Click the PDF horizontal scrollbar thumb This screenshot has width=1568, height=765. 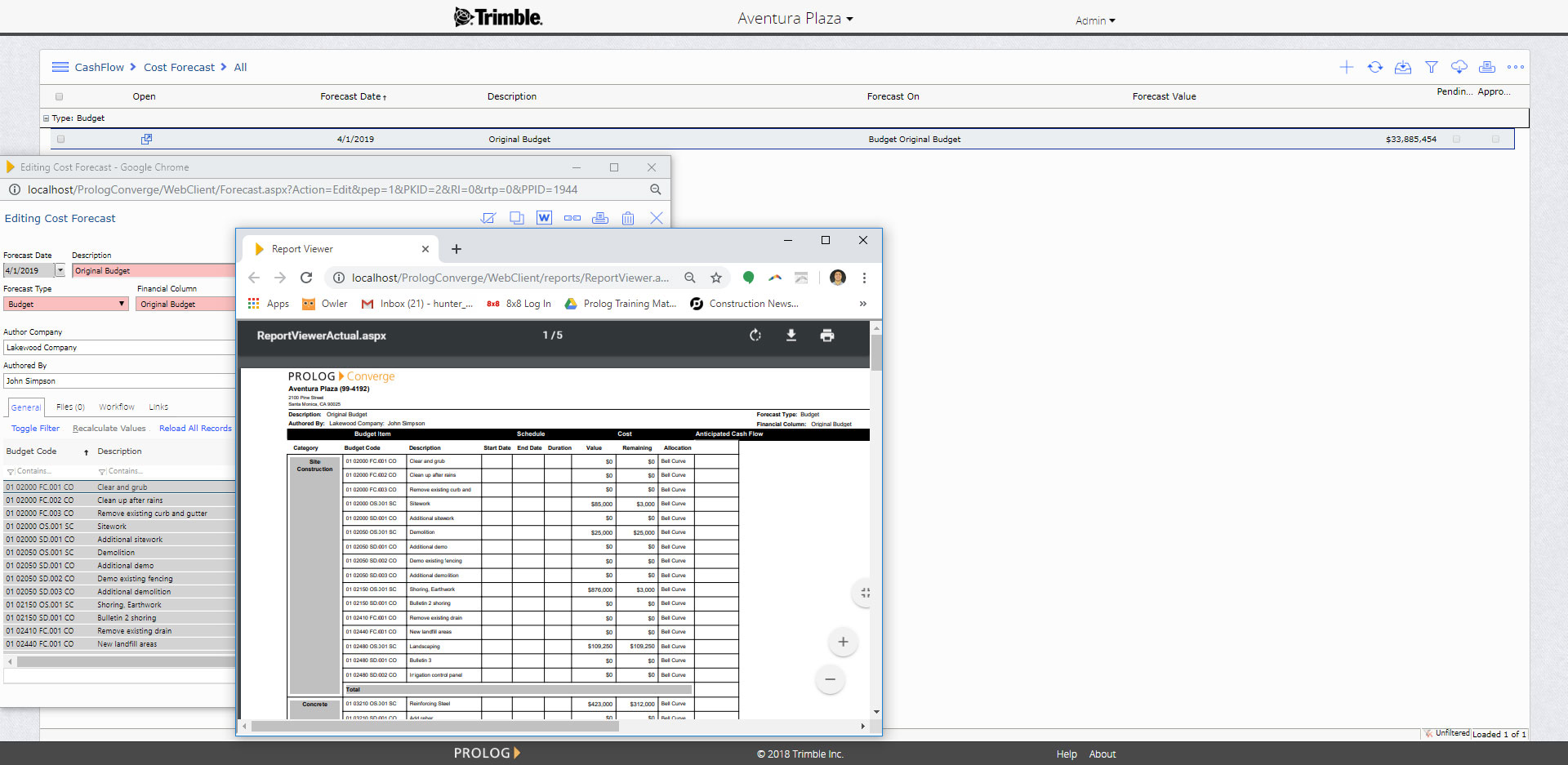tap(435, 726)
